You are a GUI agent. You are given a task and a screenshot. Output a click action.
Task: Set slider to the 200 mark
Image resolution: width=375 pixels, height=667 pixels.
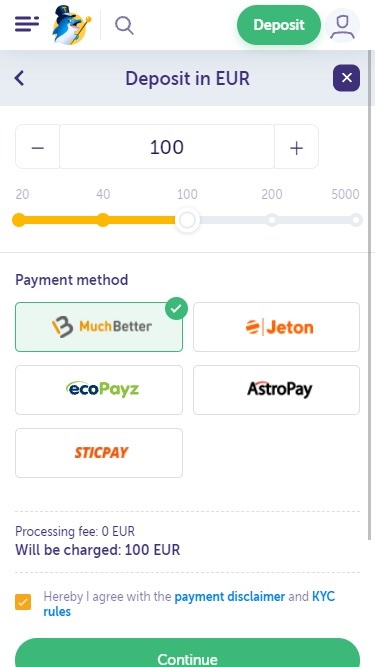(272, 220)
